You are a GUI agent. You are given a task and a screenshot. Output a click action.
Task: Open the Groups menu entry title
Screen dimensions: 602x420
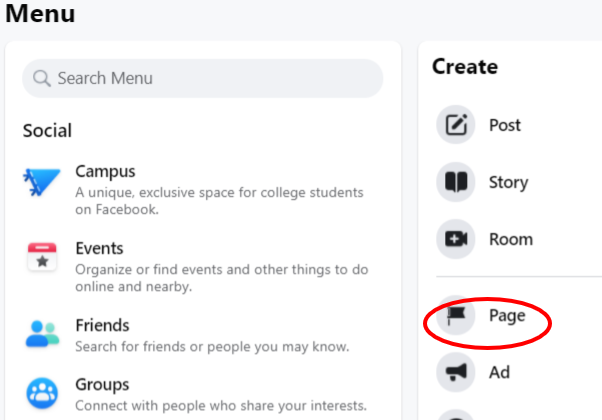[102, 384]
